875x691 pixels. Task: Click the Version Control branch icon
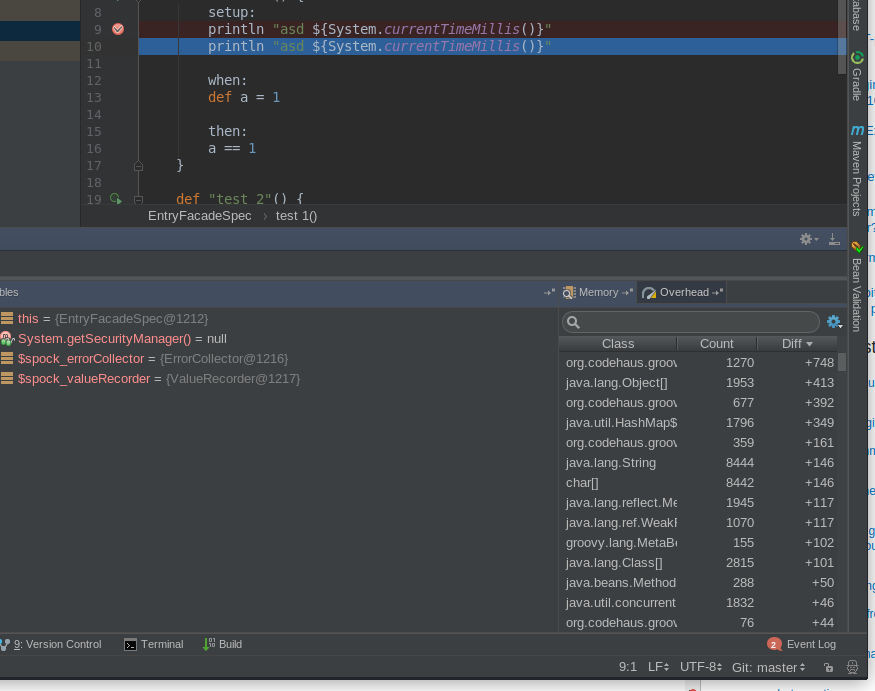[x=5, y=645]
